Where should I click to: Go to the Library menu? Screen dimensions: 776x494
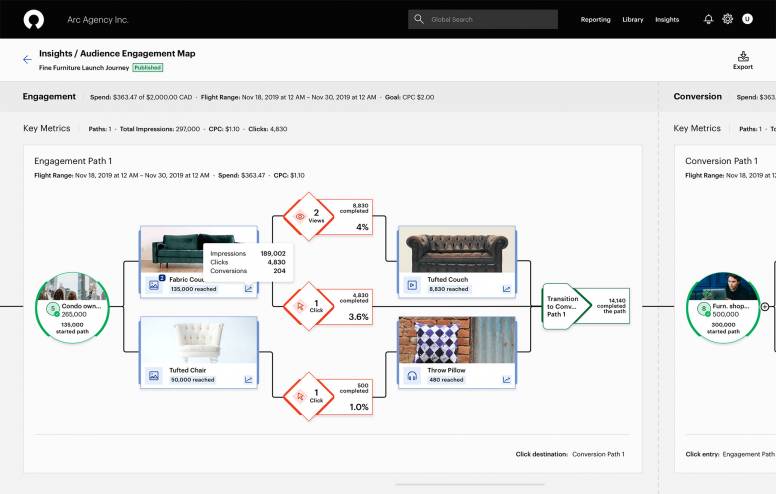point(633,20)
